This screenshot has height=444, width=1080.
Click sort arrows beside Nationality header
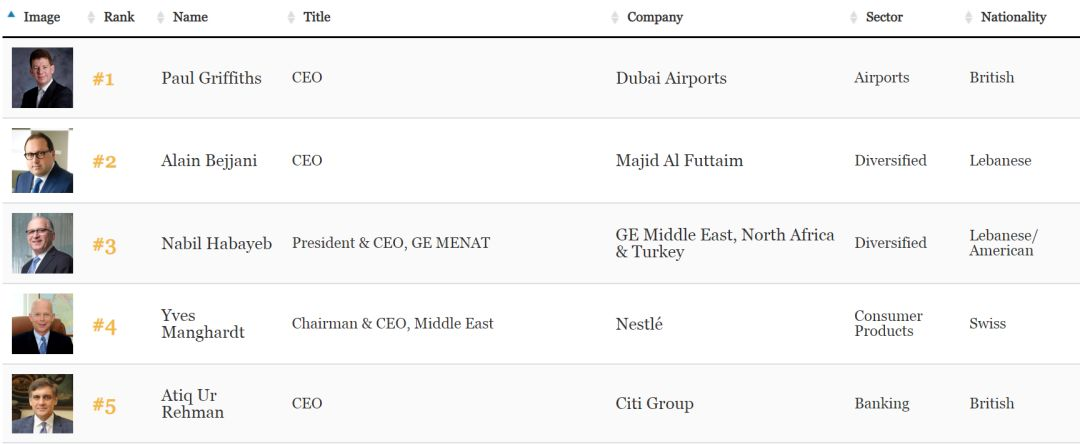(968, 18)
